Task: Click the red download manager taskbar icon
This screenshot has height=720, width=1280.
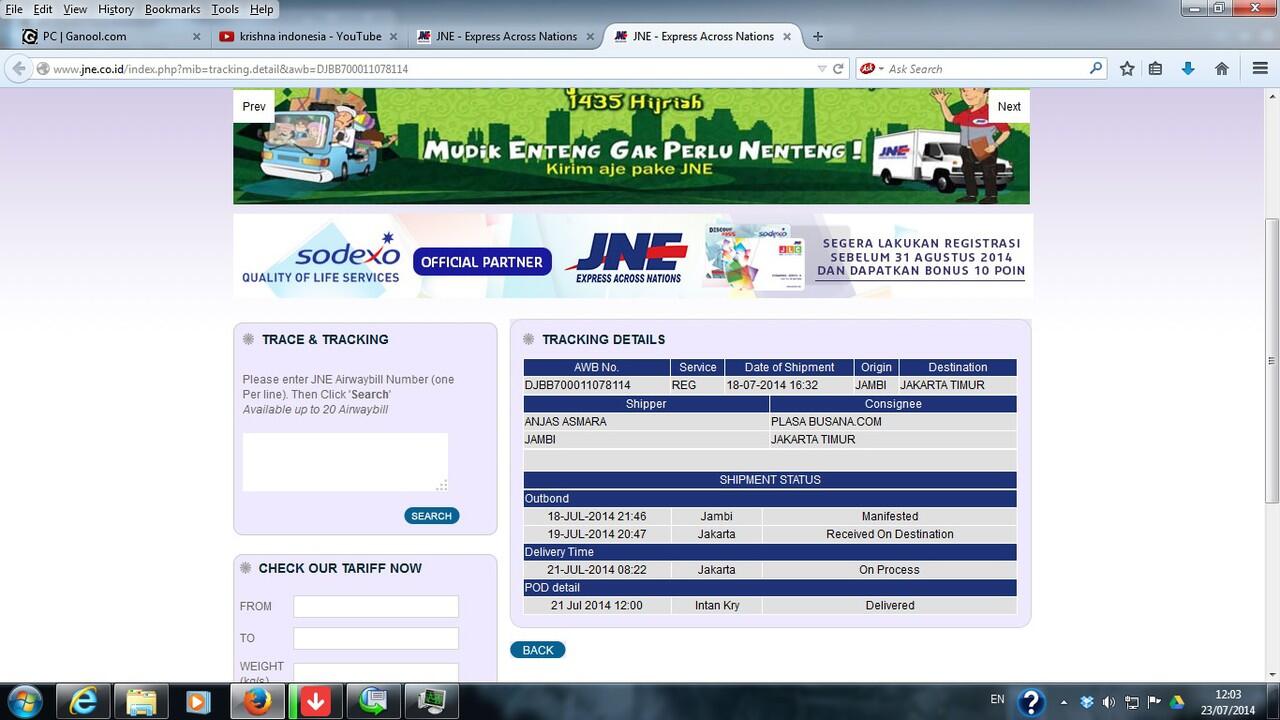Action: 315,701
